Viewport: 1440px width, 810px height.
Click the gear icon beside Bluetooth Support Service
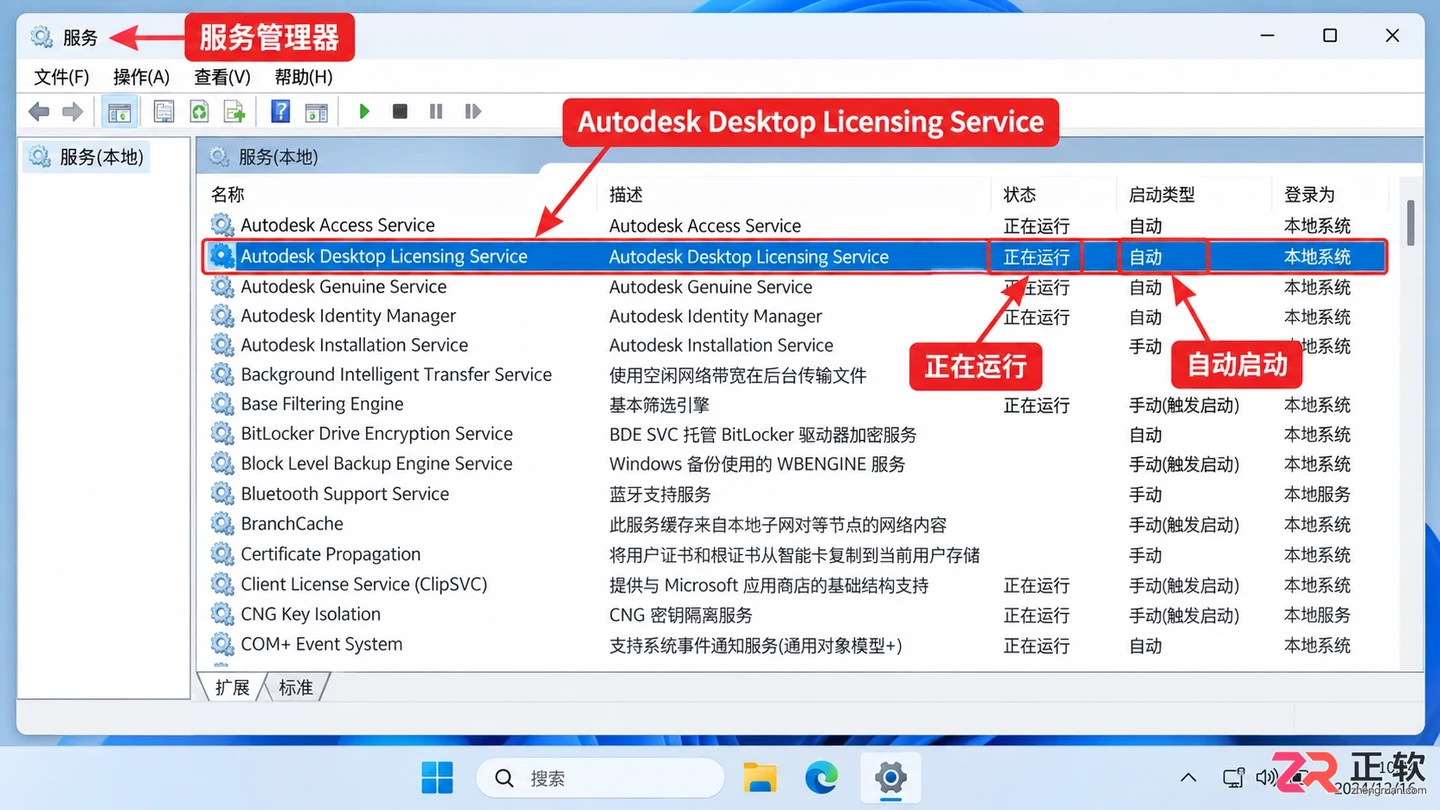[222, 494]
